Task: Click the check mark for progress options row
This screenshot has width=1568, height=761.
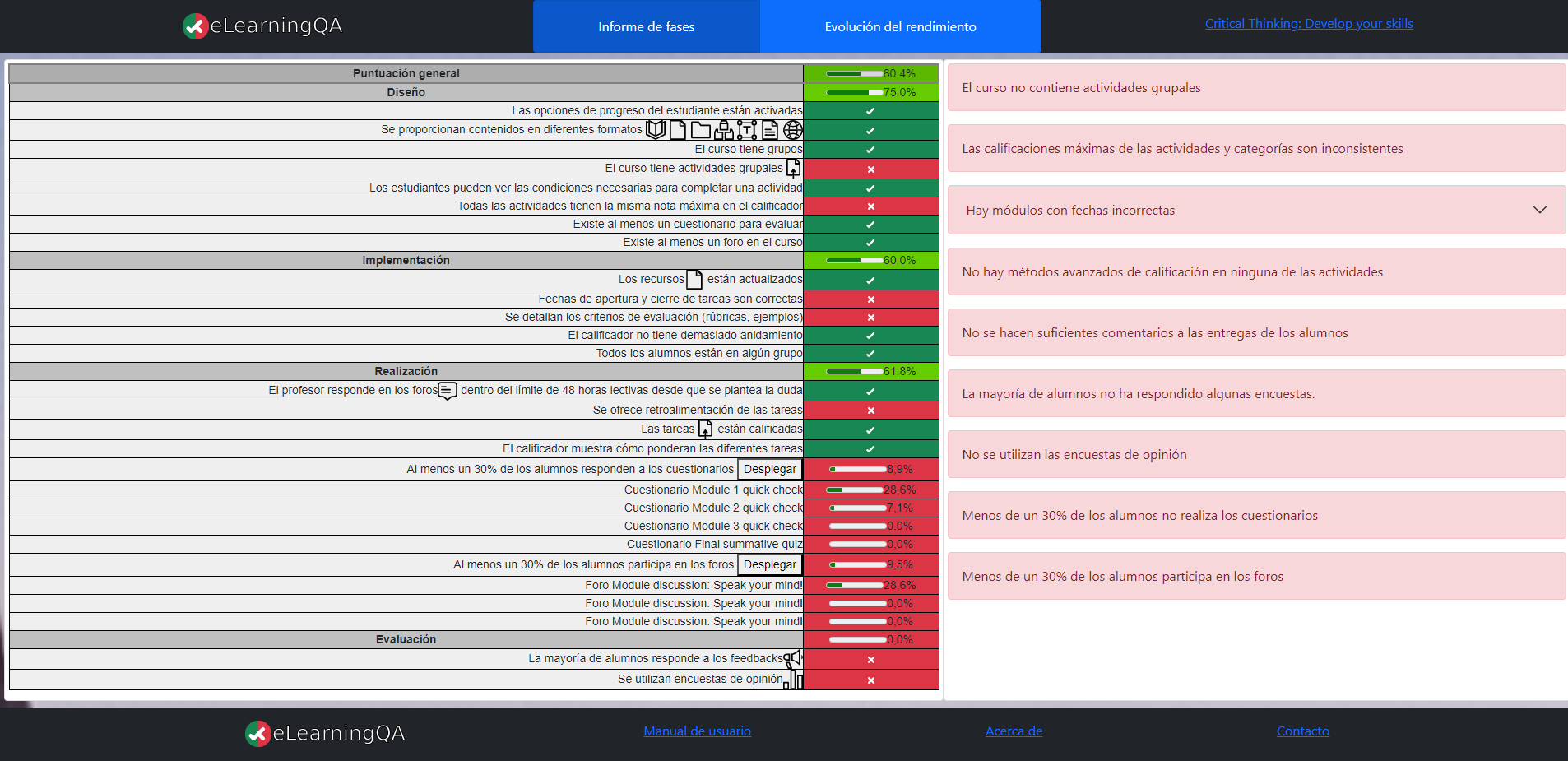Action: point(870,111)
